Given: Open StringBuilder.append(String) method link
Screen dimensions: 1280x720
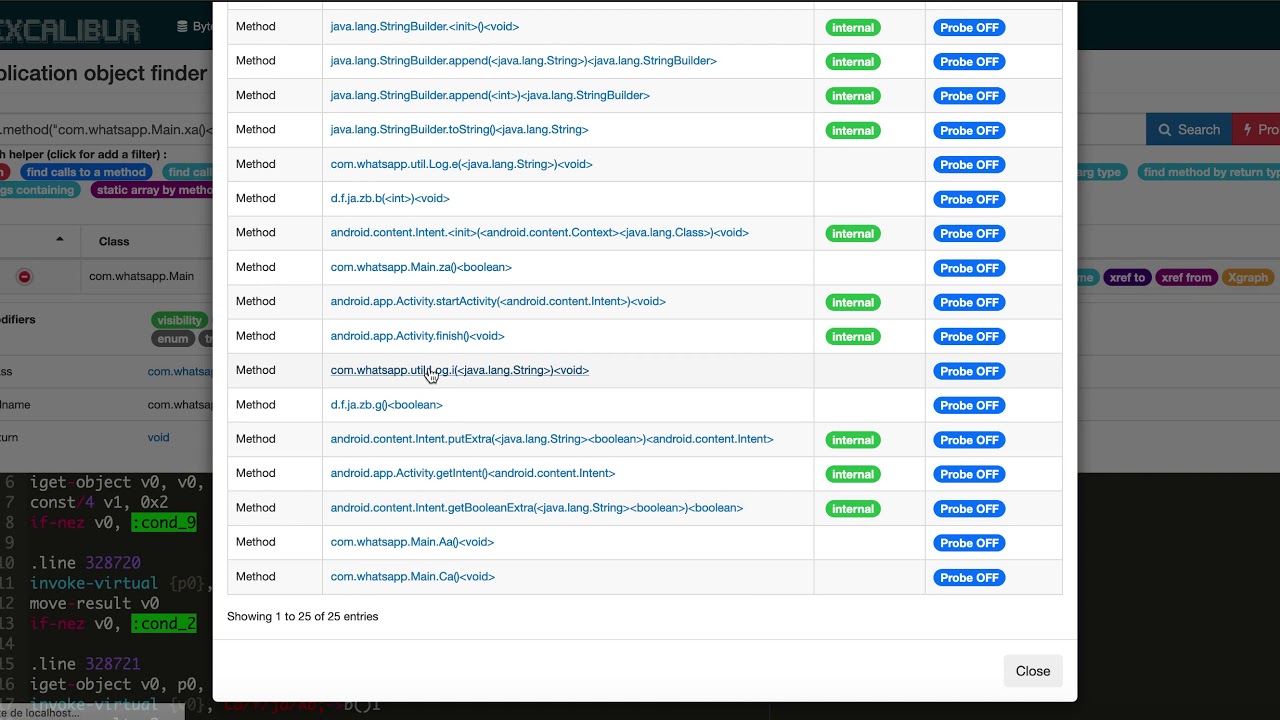Looking at the screenshot, I should point(523,61).
